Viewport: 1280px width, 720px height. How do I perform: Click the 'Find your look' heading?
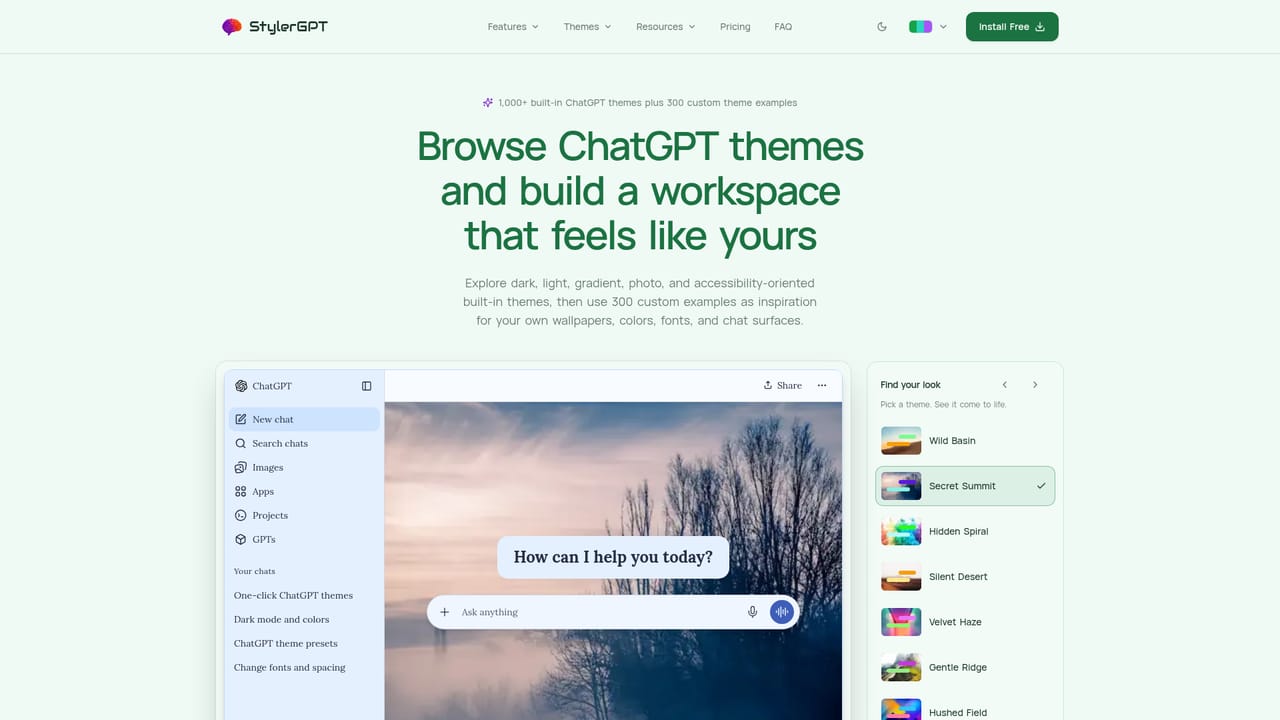[910, 385]
